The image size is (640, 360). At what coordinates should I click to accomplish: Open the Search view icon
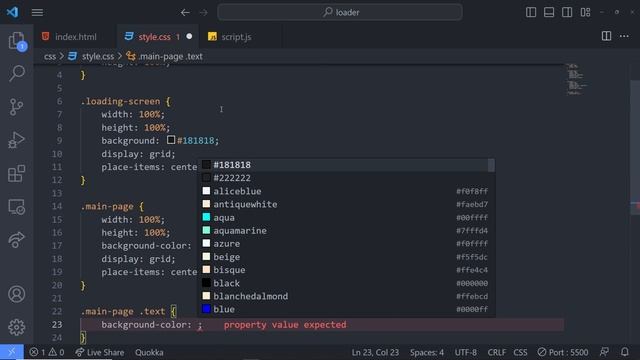tap(17, 73)
